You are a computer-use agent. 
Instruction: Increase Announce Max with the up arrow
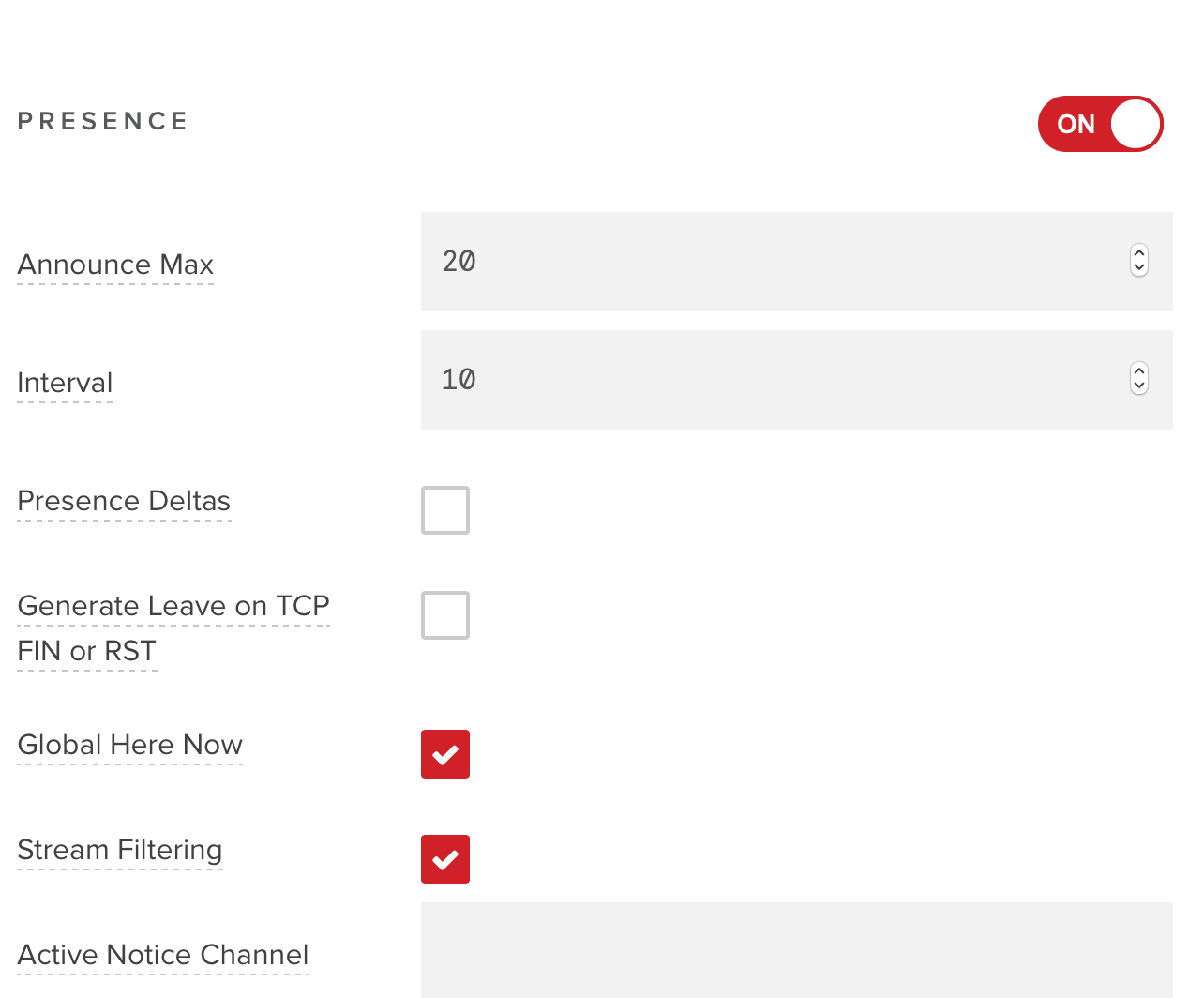click(x=1139, y=253)
